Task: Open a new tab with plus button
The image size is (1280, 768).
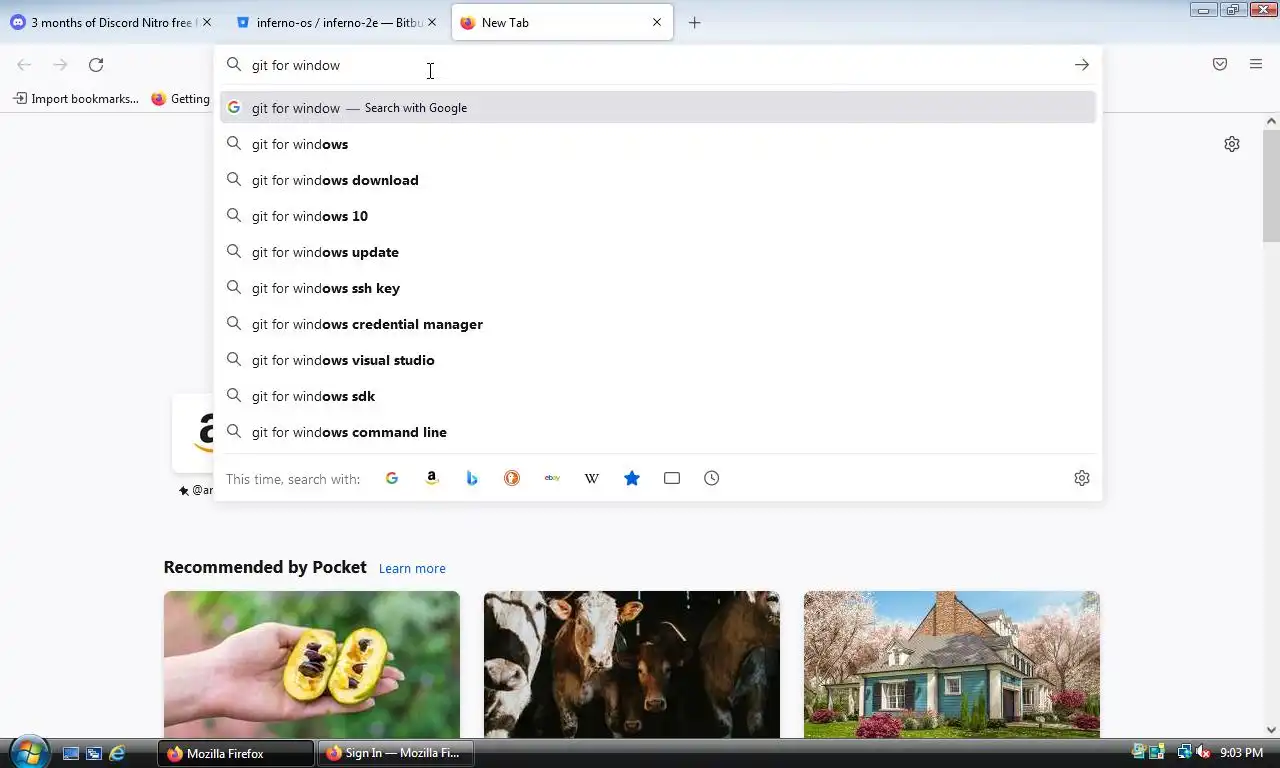Action: [695, 22]
